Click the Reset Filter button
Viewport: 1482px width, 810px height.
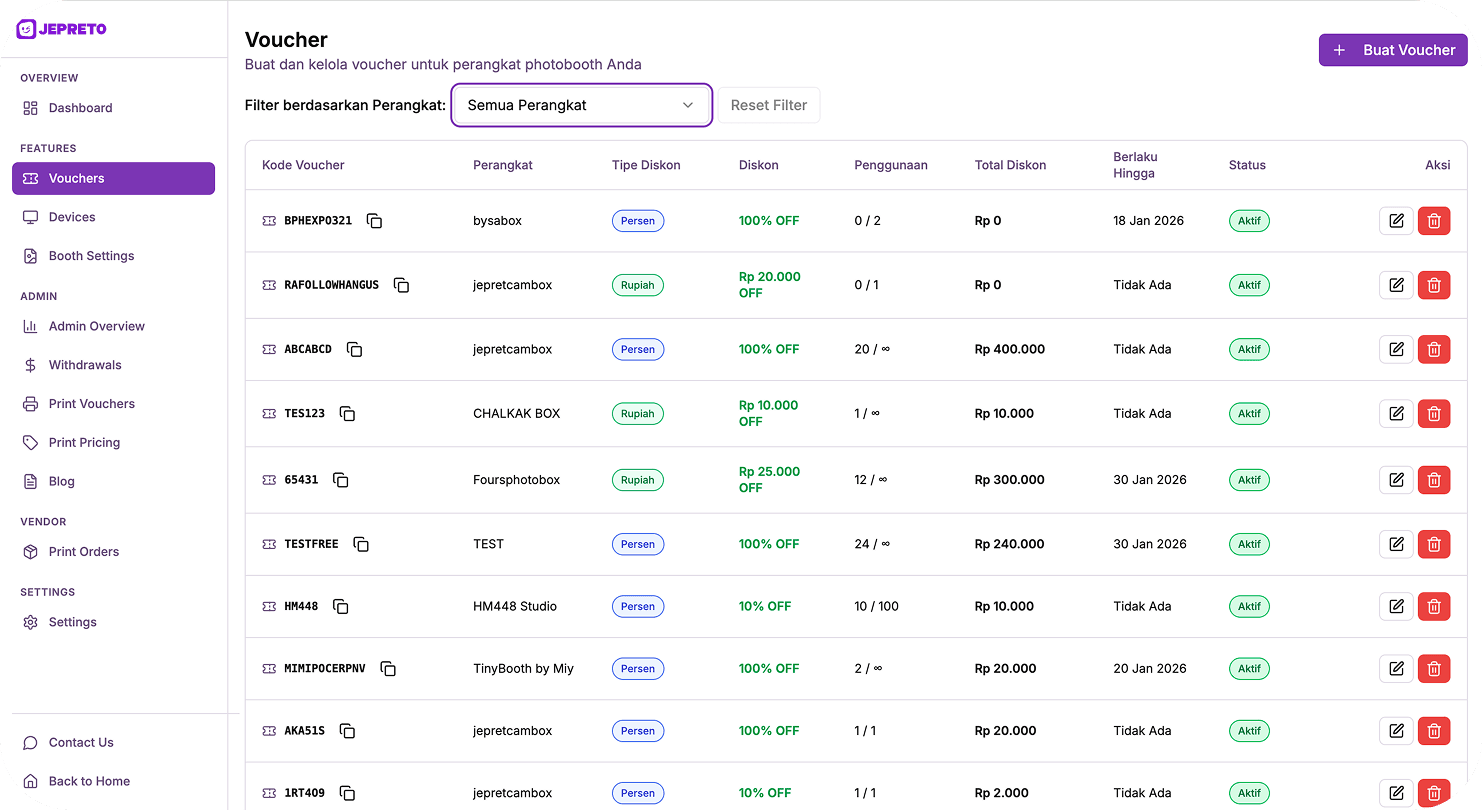768,105
